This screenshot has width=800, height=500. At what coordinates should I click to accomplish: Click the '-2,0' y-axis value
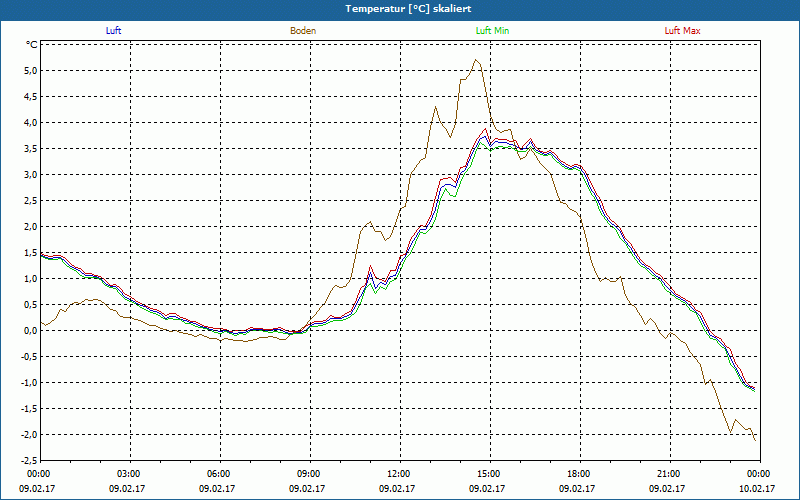point(30,435)
